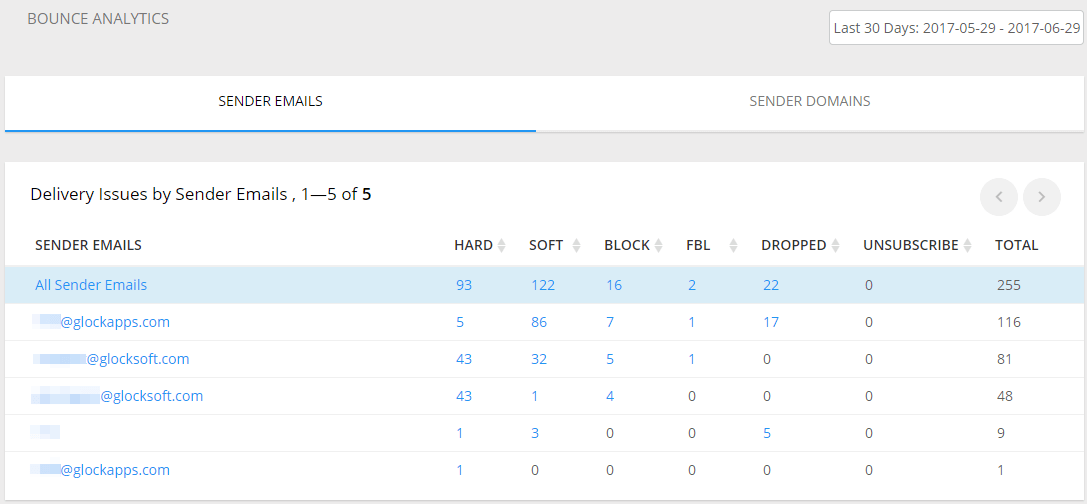The image size is (1087, 504).
Task: Sort table by BLOCK column arrows
Action: pos(659,245)
